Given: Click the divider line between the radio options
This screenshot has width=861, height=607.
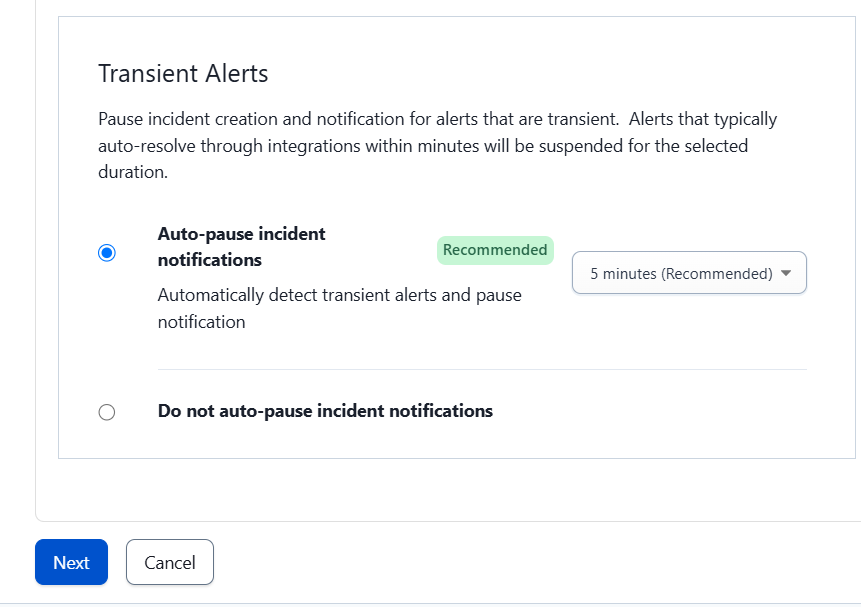Looking at the screenshot, I should (x=482, y=370).
